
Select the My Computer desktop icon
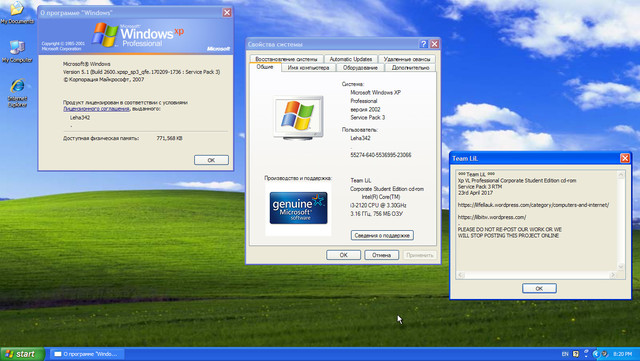17,51
